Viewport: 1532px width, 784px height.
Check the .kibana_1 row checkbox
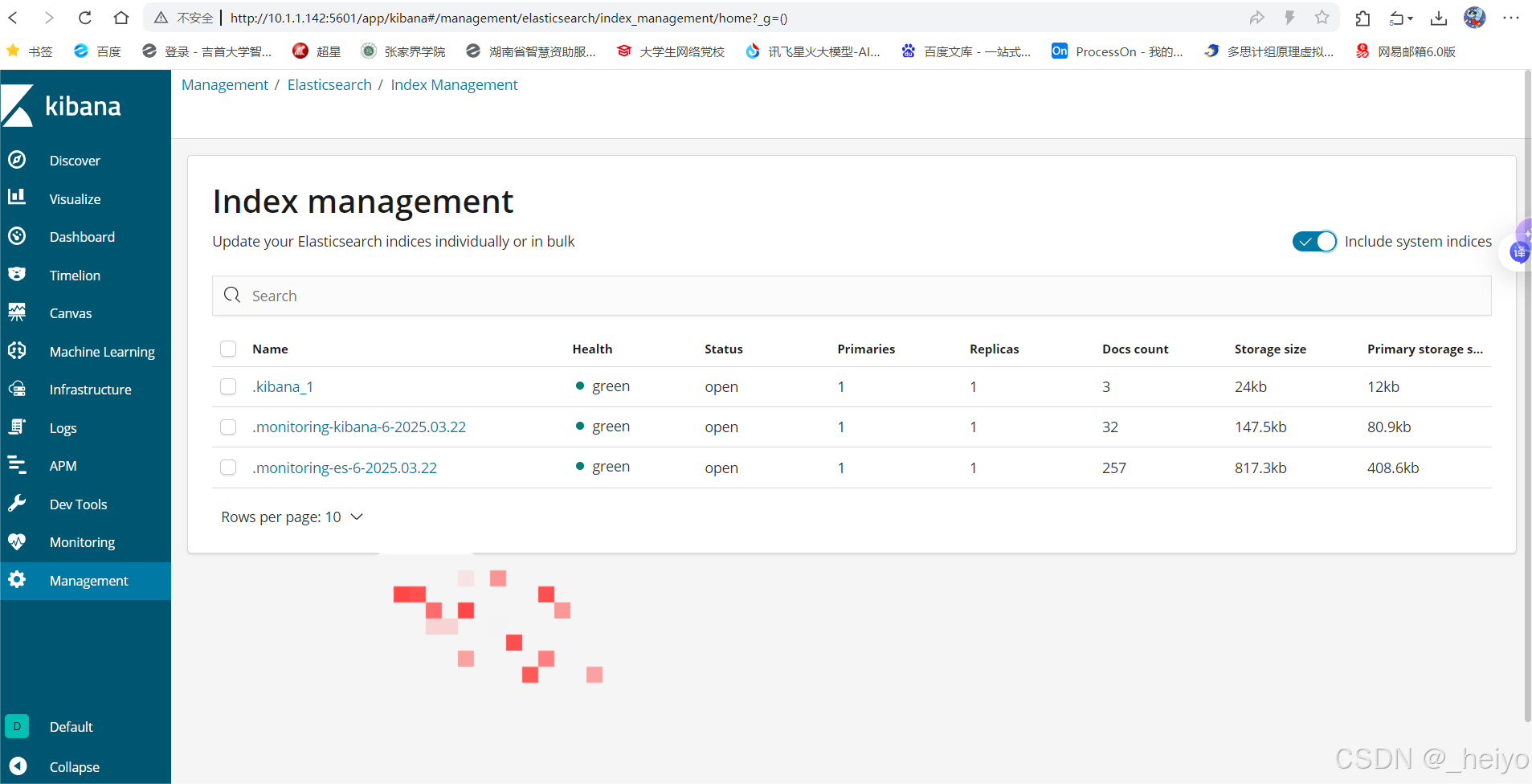point(228,386)
